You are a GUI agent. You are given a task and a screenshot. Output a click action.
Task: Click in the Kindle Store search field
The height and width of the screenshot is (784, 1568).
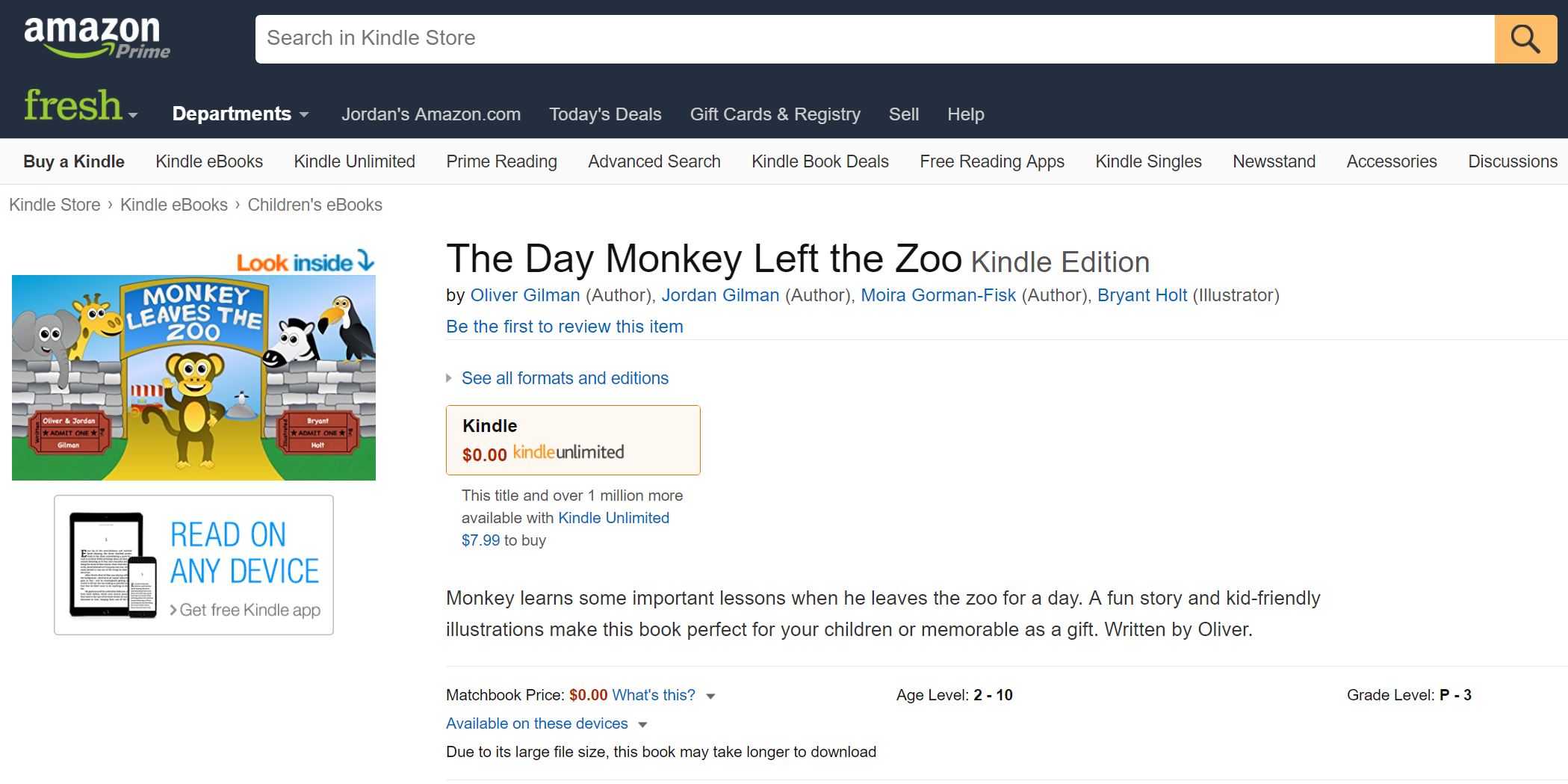(x=874, y=39)
